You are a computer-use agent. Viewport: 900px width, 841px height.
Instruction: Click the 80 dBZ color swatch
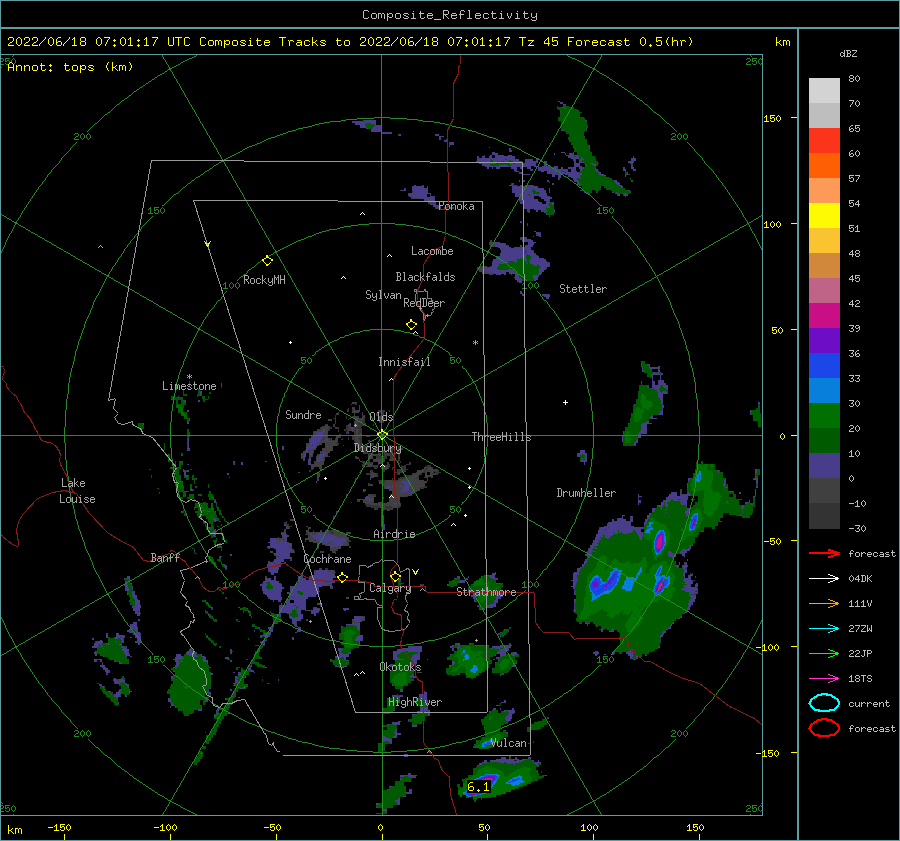pos(824,90)
